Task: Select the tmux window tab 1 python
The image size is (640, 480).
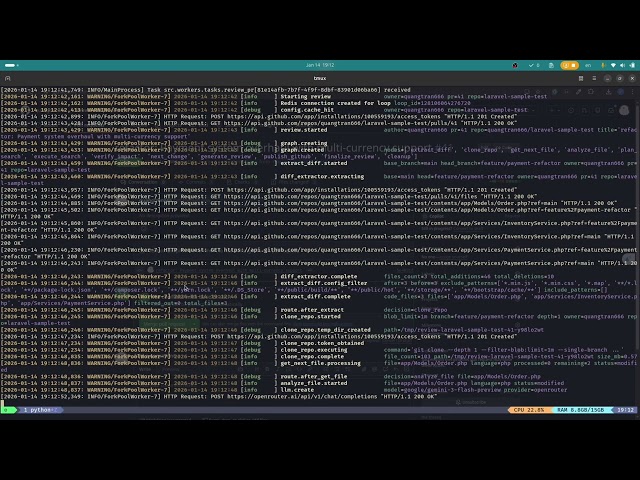Action: point(40,410)
